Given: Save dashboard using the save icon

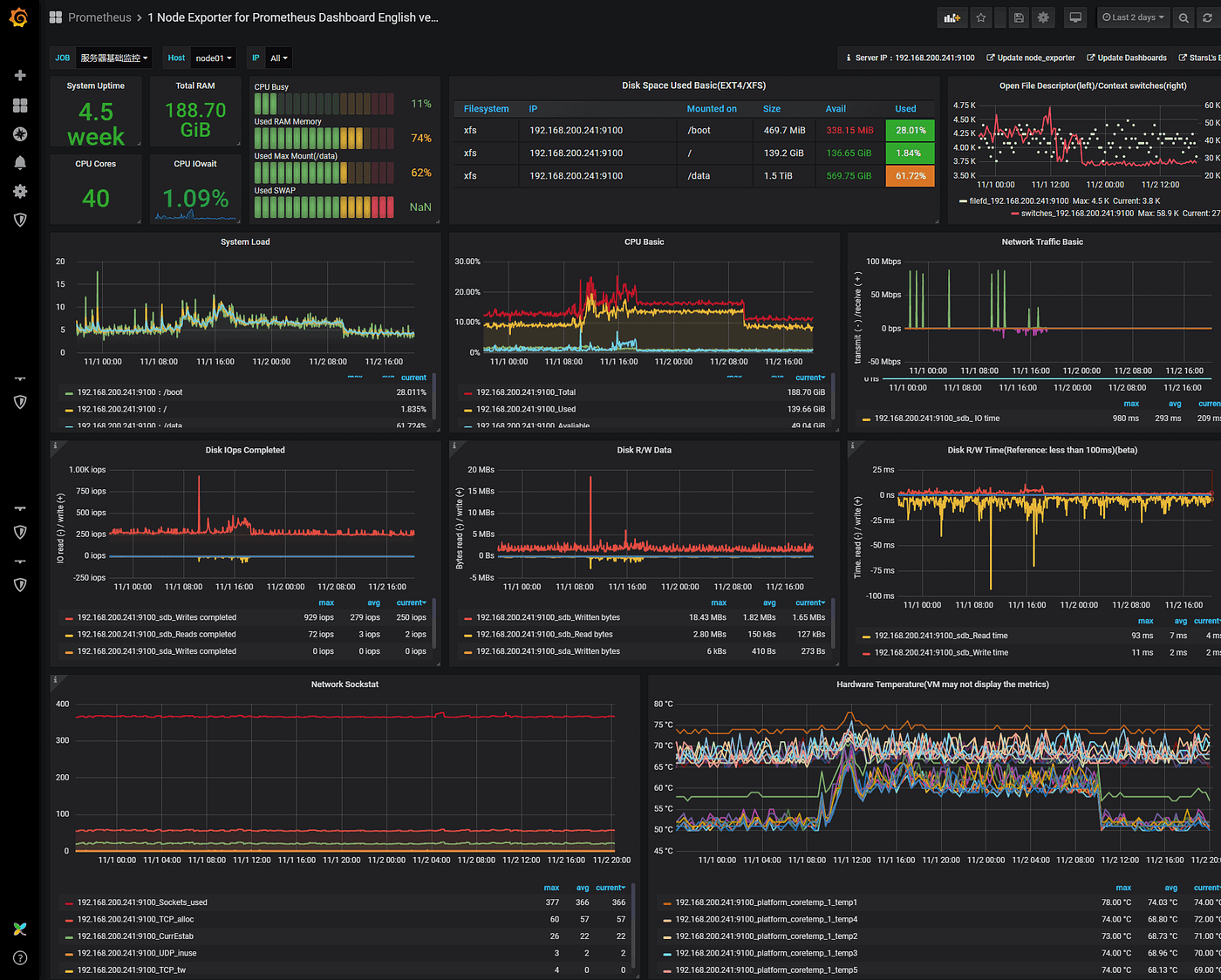Looking at the screenshot, I should pos(1019,17).
